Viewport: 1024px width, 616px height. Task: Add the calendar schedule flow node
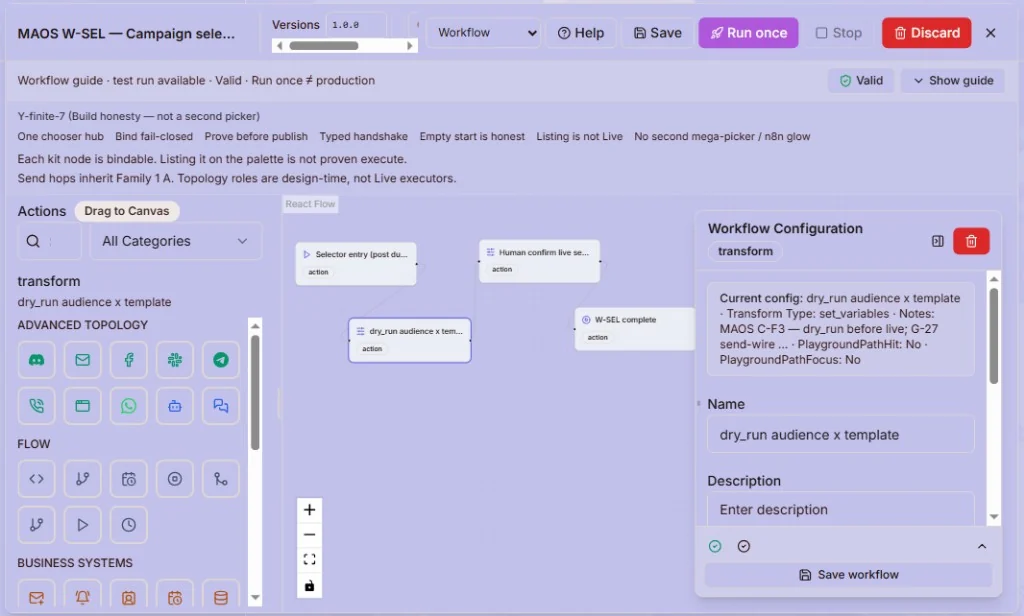tap(129, 479)
